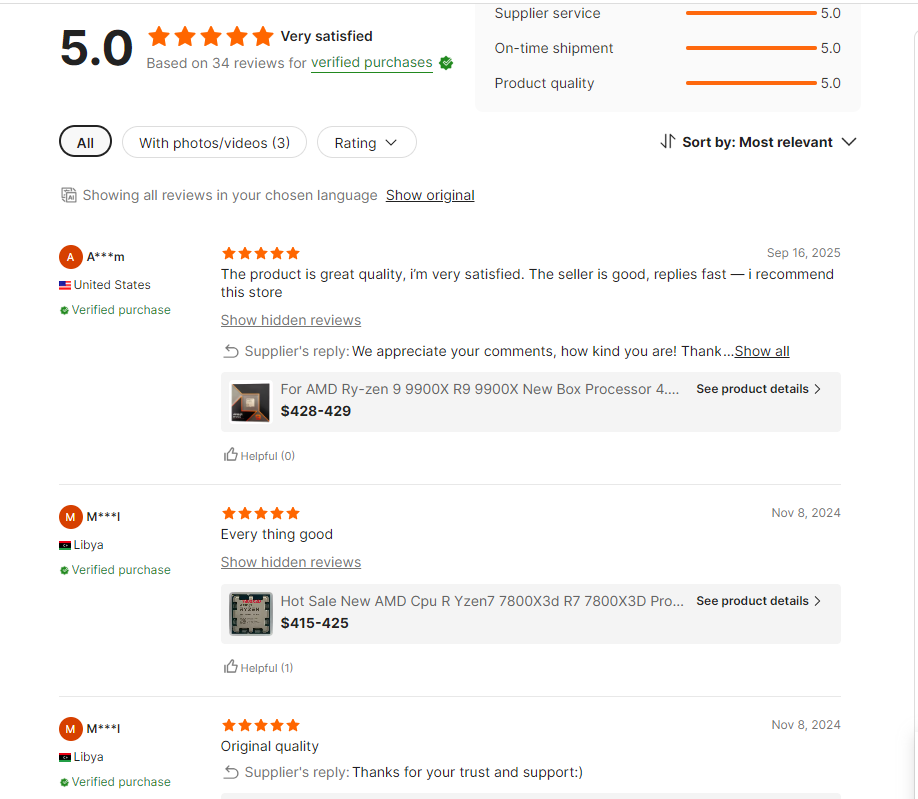Filter reviews With photos/videos (3)

pyautogui.click(x=214, y=142)
